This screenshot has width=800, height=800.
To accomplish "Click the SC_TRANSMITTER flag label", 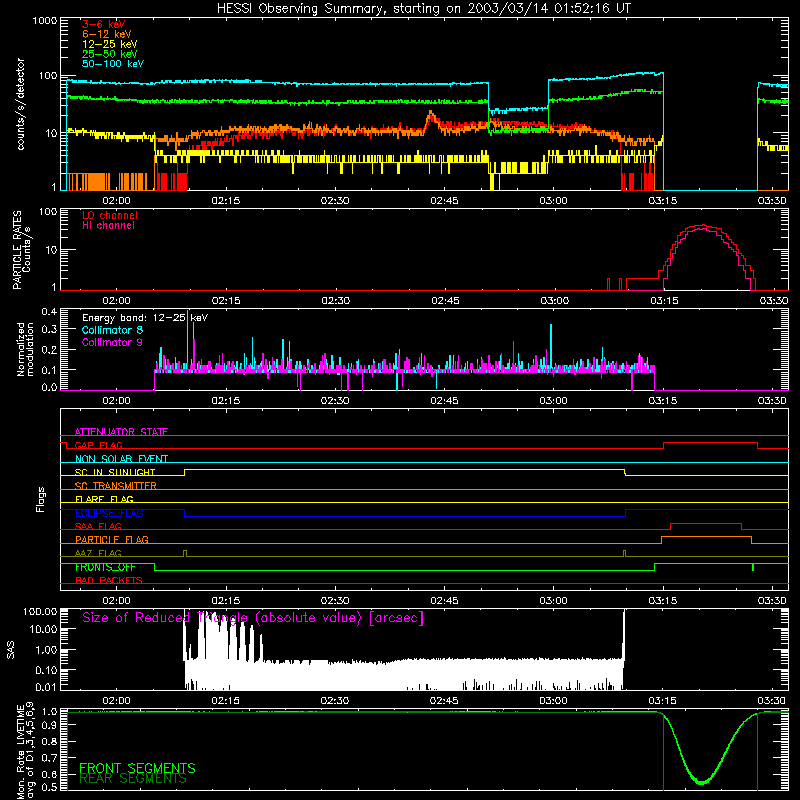I will pyautogui.click(x=115, y=486).
